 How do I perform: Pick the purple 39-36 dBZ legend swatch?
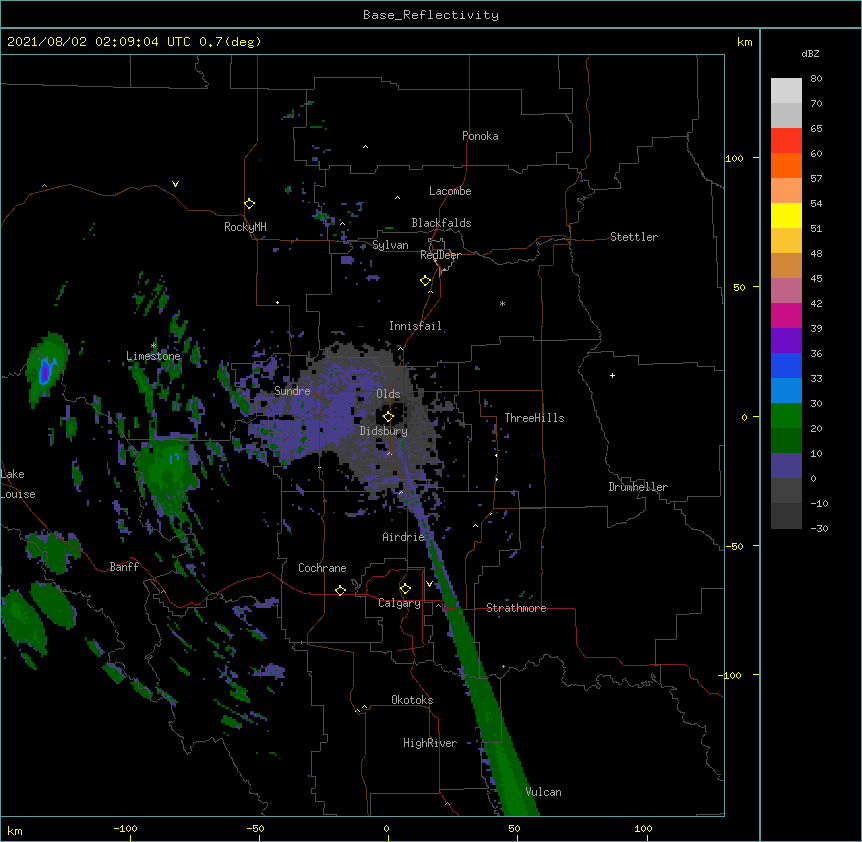(x=786, y=341)
